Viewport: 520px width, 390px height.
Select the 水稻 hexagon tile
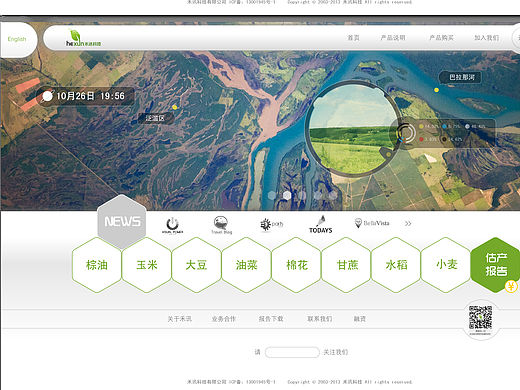pos(396,265)
